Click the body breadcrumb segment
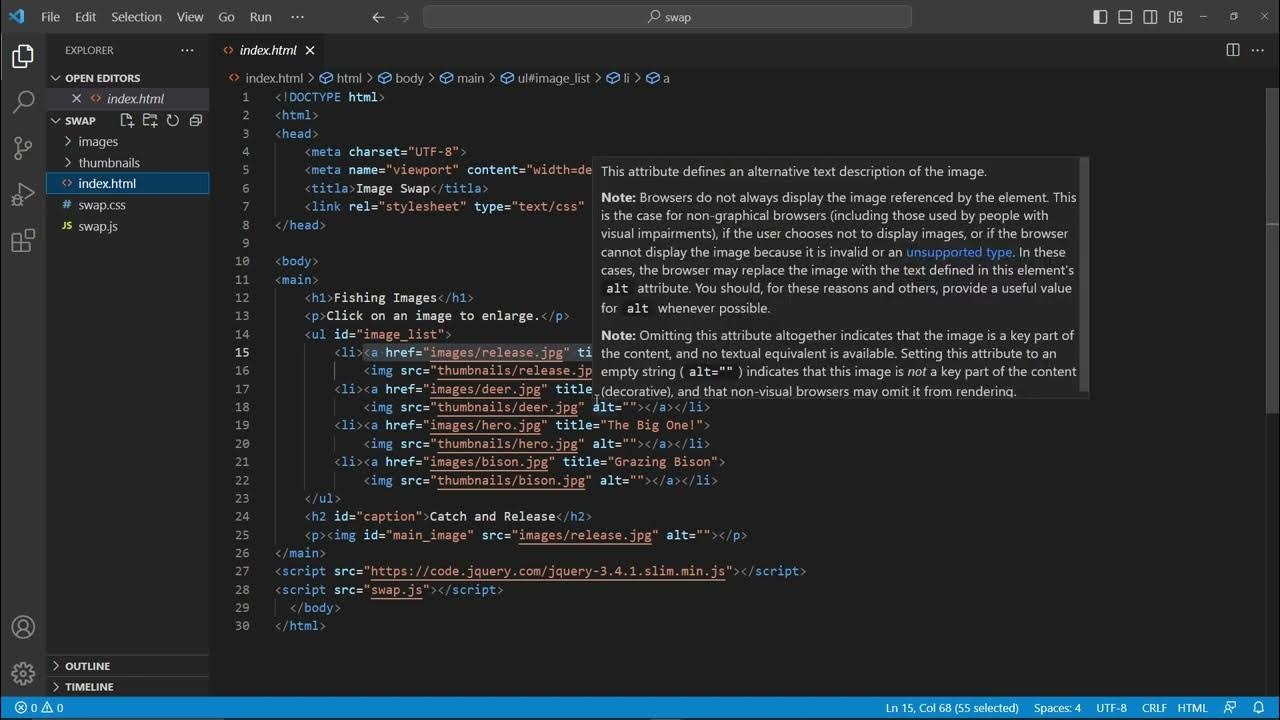Viewport: 1280px width, 720px height. tap(401, 78)
